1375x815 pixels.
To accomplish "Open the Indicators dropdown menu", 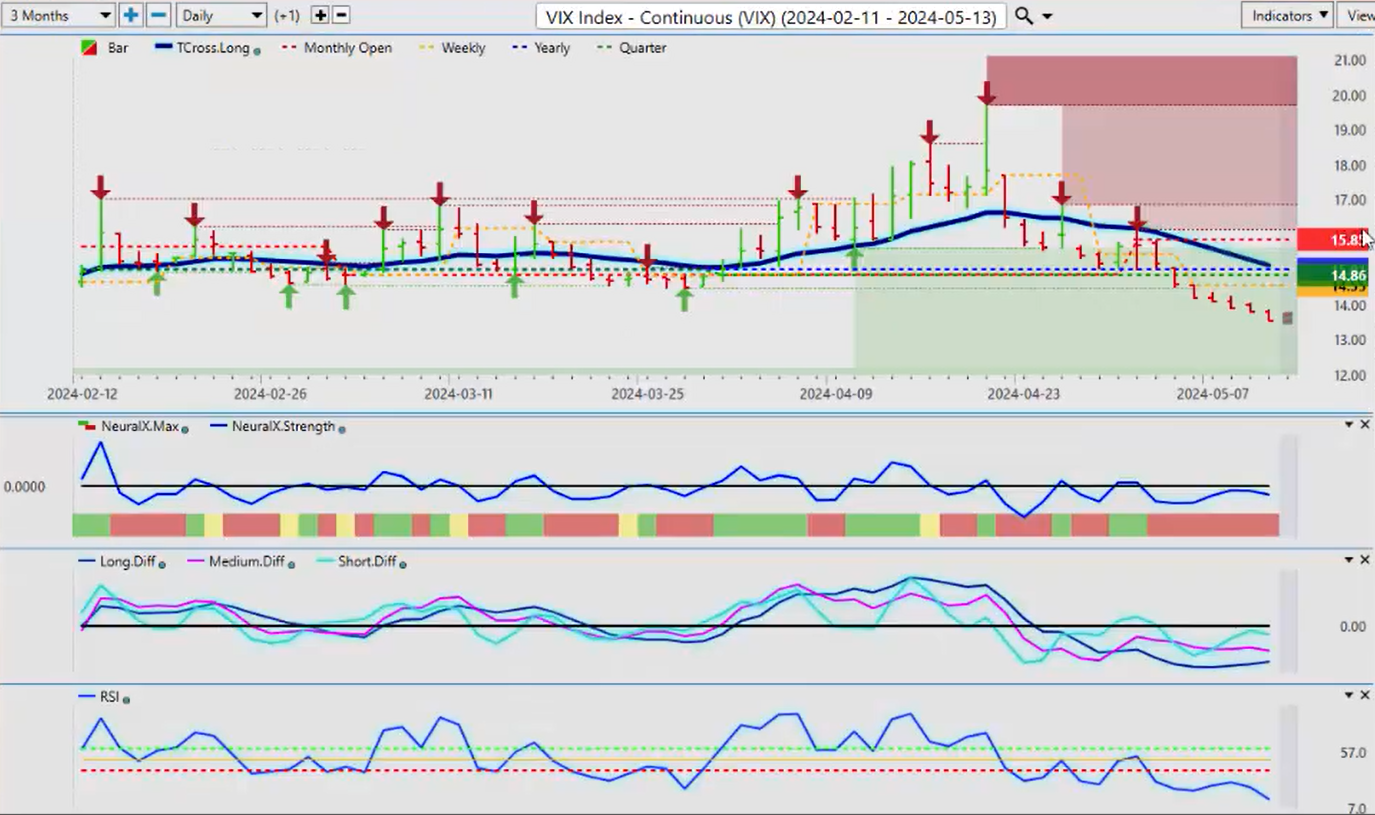I will point(1289,16).
